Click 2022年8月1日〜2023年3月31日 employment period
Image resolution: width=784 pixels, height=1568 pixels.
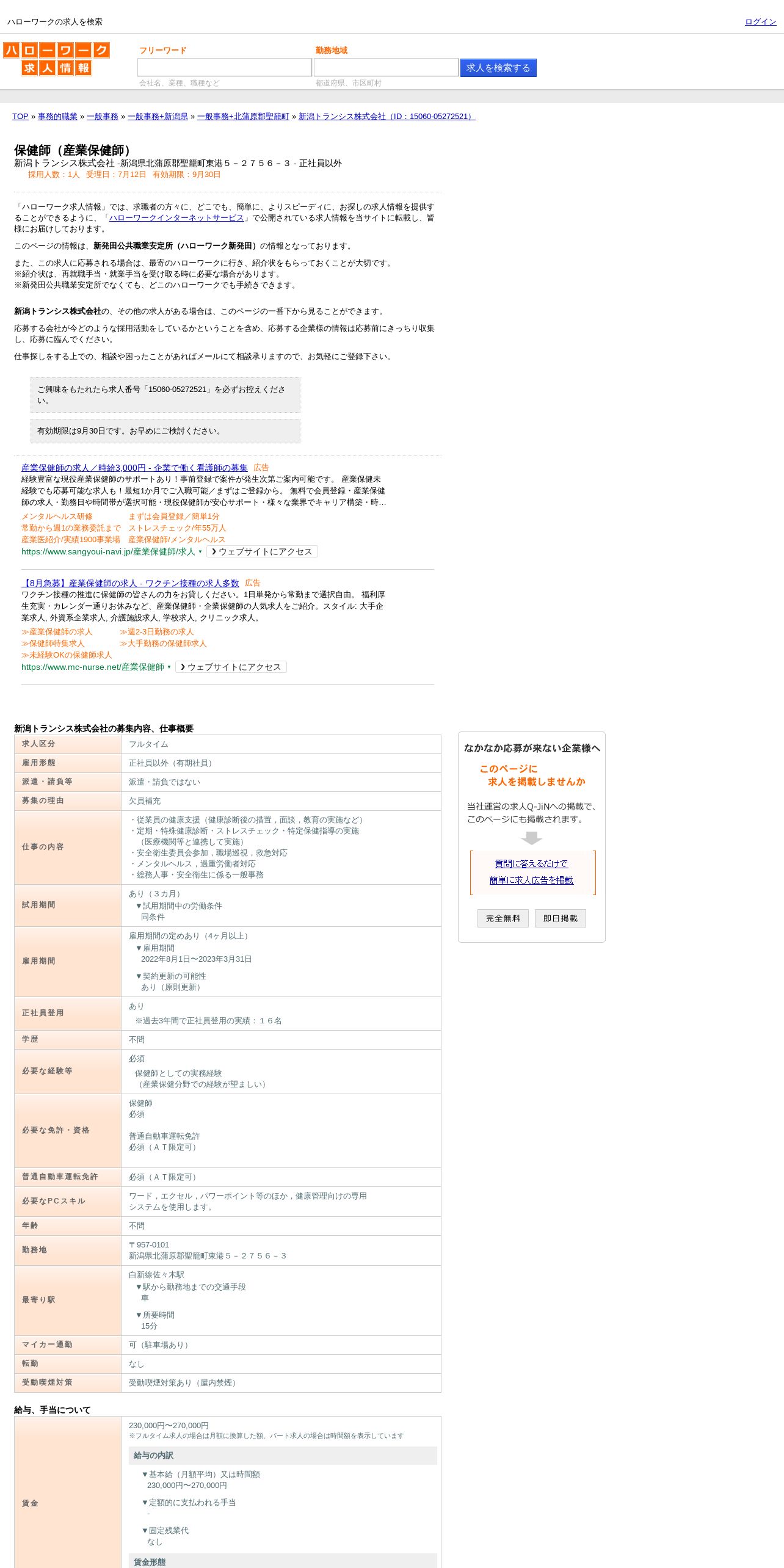197,959
